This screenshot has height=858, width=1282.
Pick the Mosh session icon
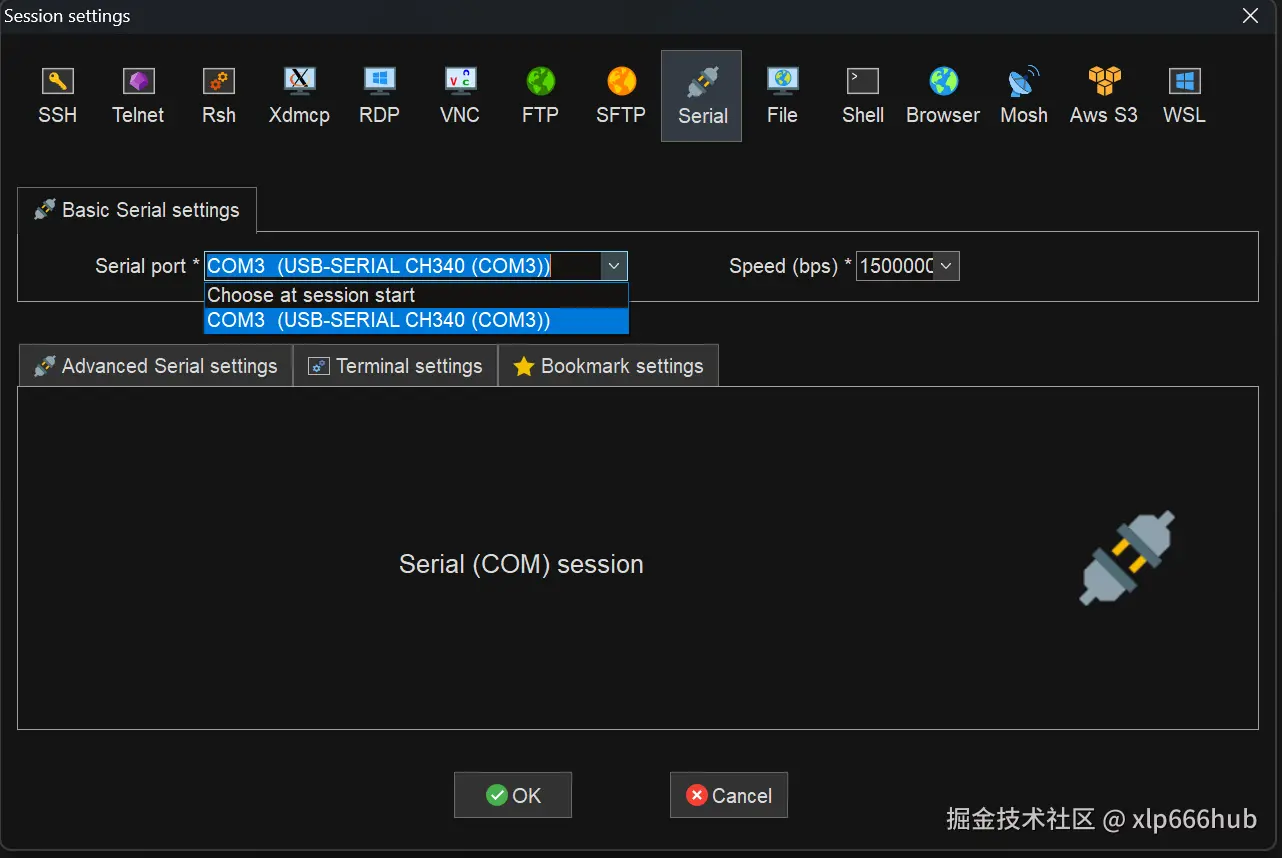(x=1024, y=96)
